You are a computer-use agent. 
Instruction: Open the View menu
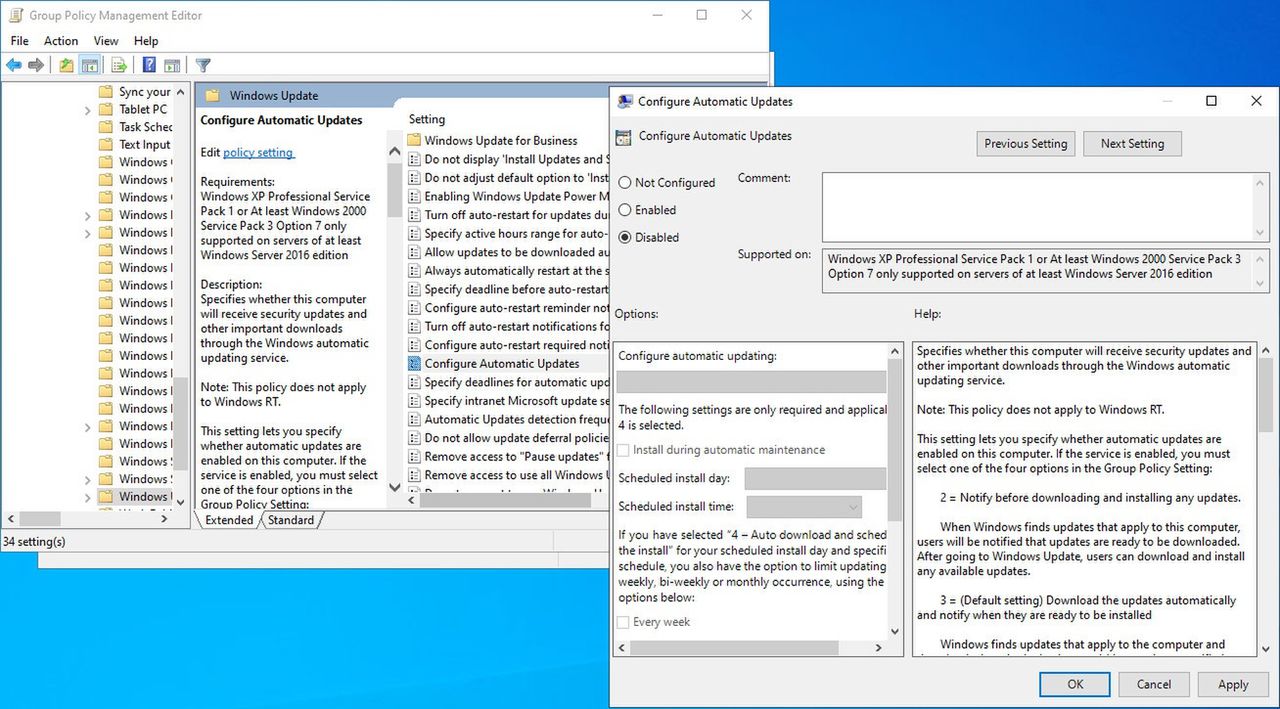click(106, 41)
